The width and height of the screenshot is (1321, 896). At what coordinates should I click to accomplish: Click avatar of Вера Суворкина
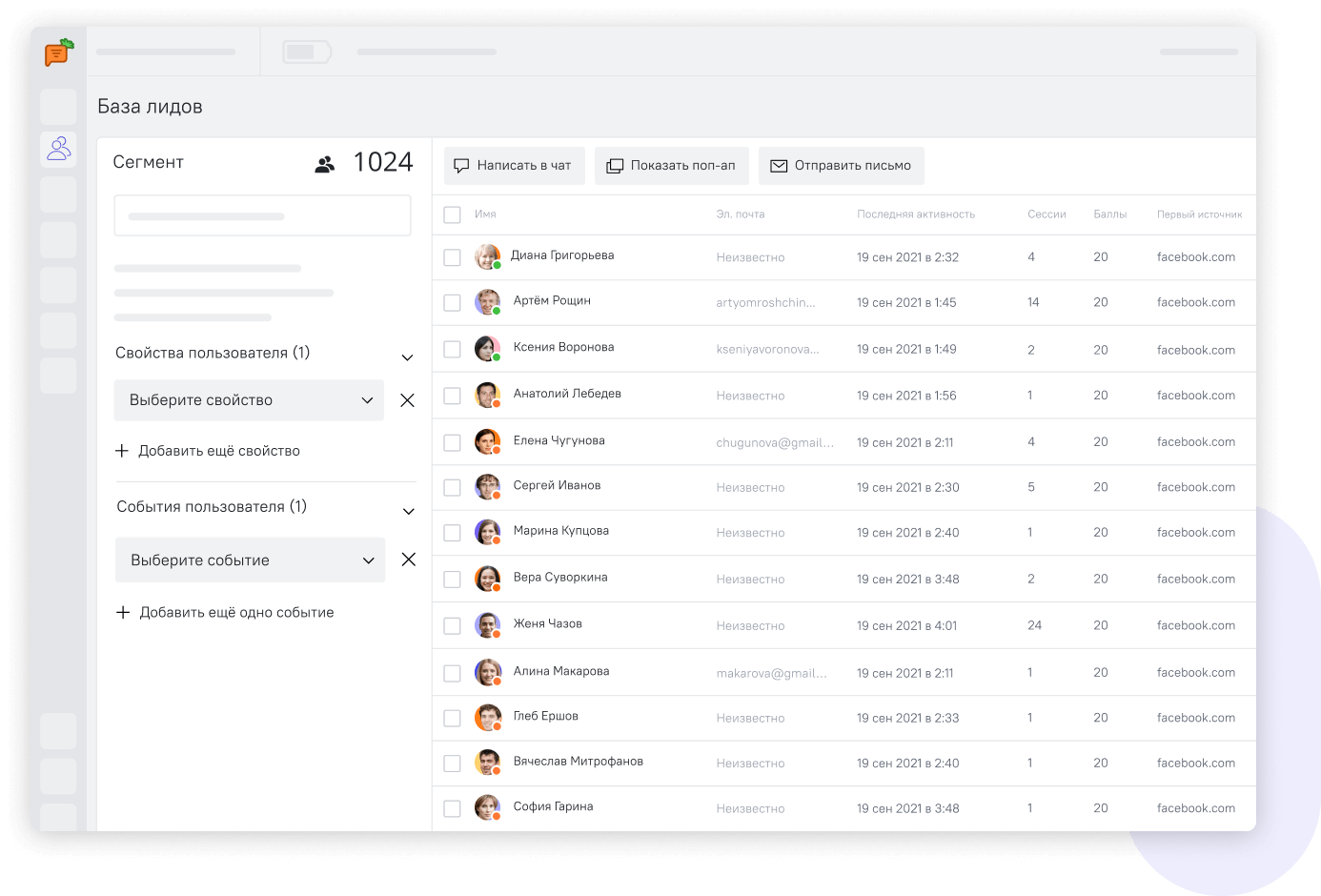(488, 579)
